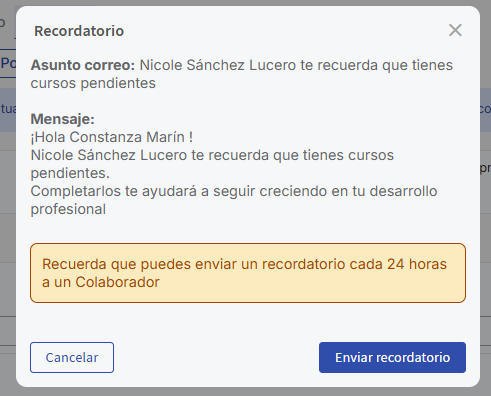Click the dimmed co text at the right edge
The height and width of the screenshot is (396, 491).
485,109
